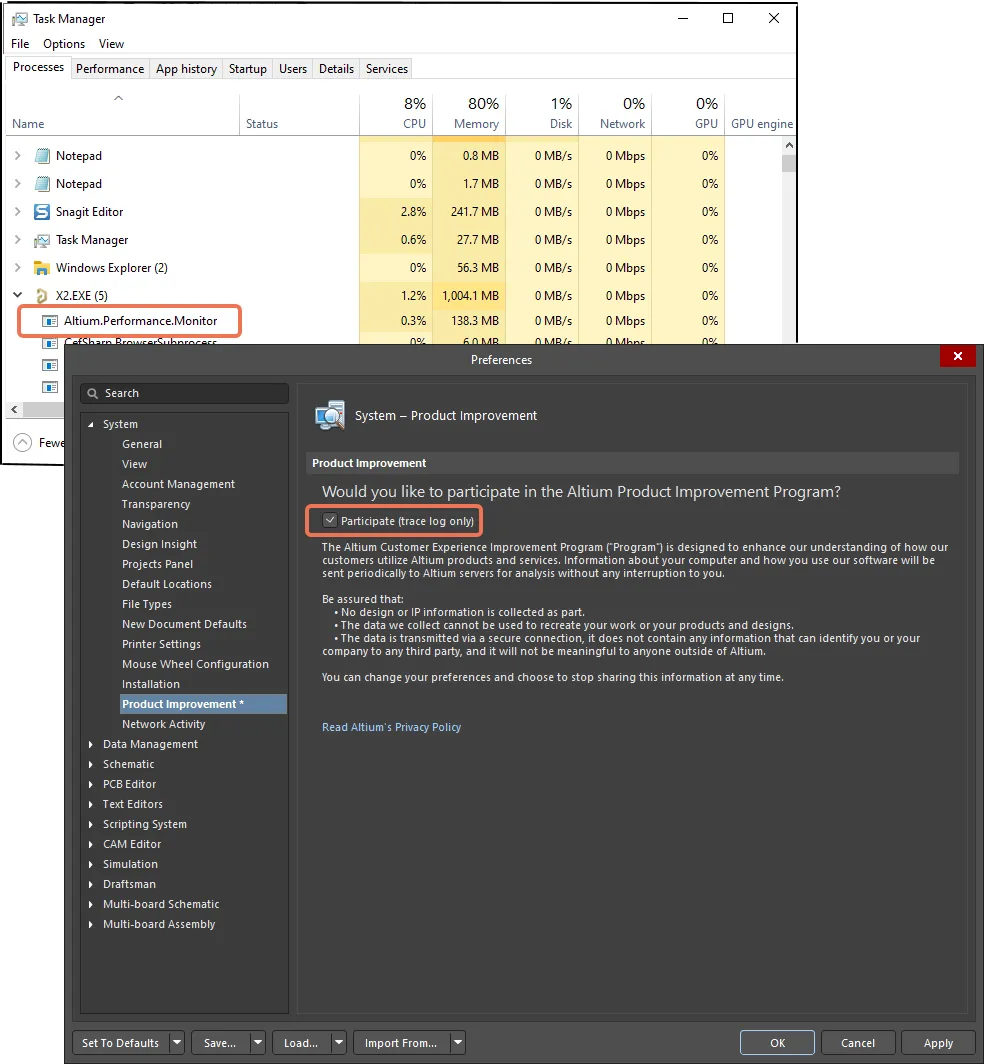This screenshot has height=1064, width=984.
Task: Expand the PCB Editor preferences node
Action: [91, 784]
